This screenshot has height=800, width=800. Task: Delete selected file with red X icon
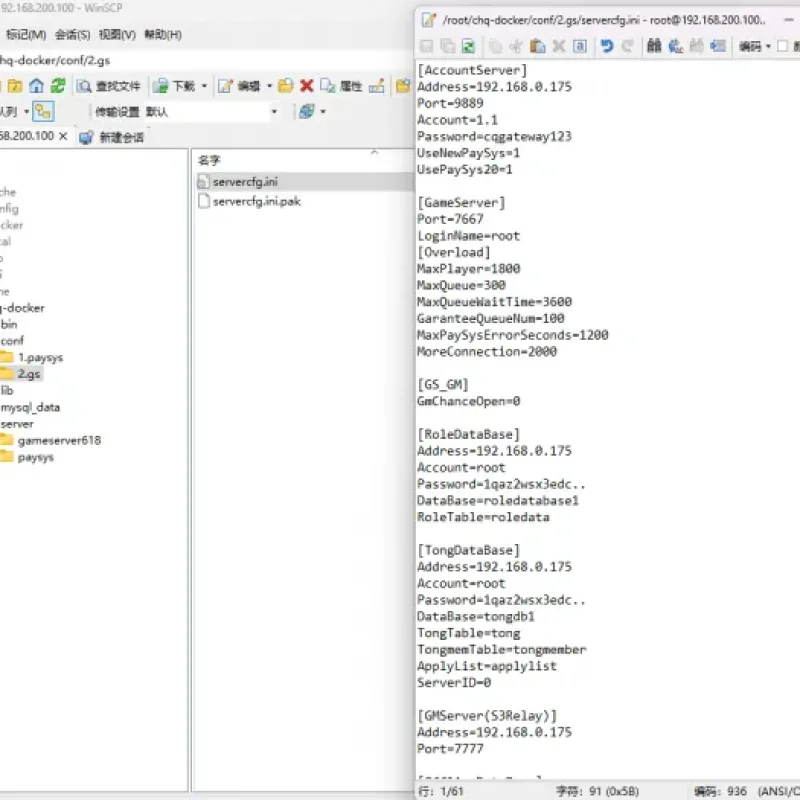(x=307, y=86)
